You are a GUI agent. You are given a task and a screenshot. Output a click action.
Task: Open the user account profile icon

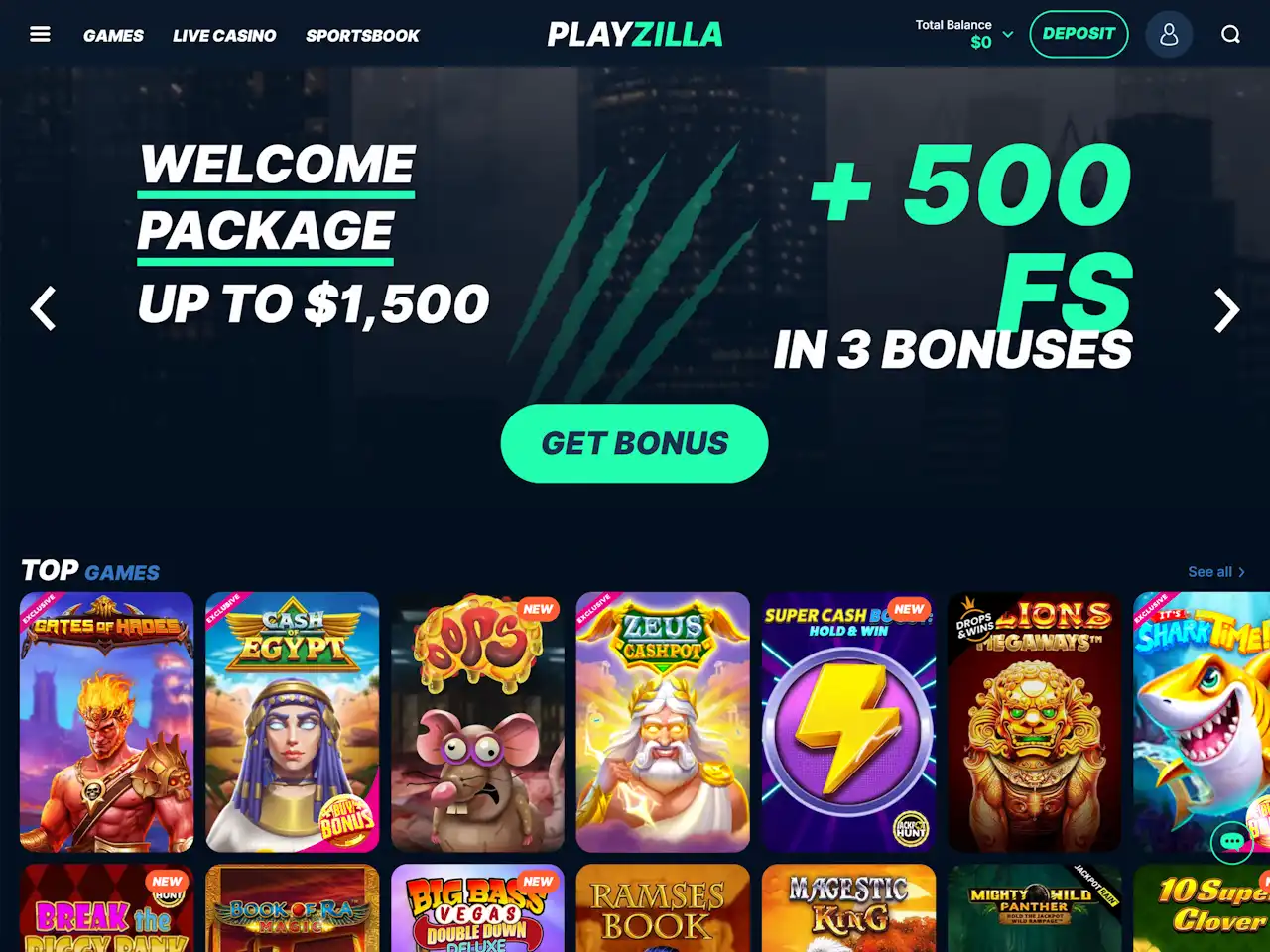point(1169,34)
